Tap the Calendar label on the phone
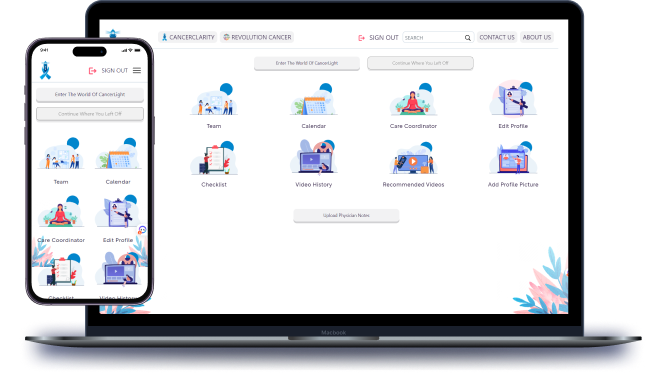 tap(118, 182)
